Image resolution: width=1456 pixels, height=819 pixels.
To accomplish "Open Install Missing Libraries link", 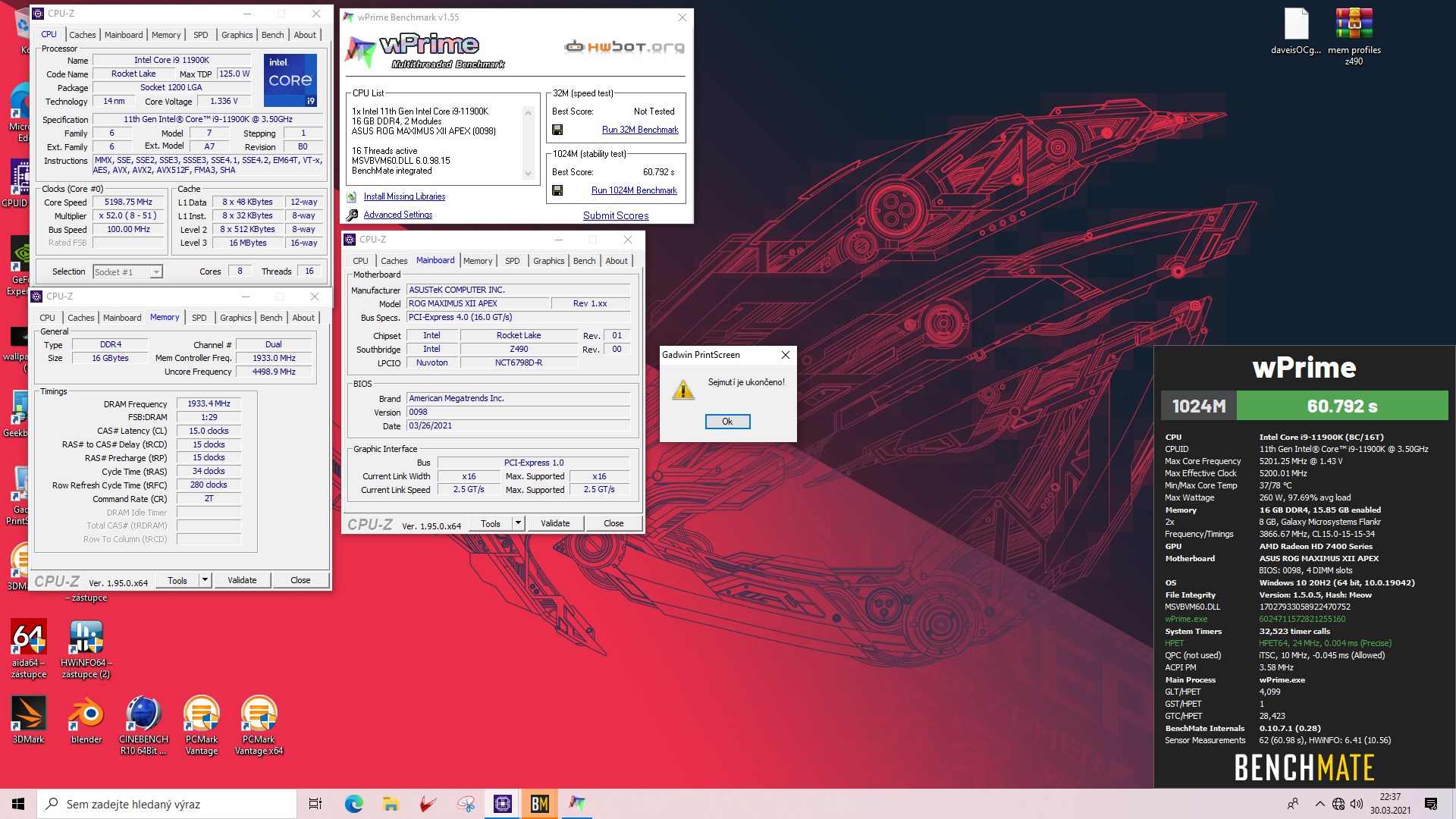I will 404,196.
